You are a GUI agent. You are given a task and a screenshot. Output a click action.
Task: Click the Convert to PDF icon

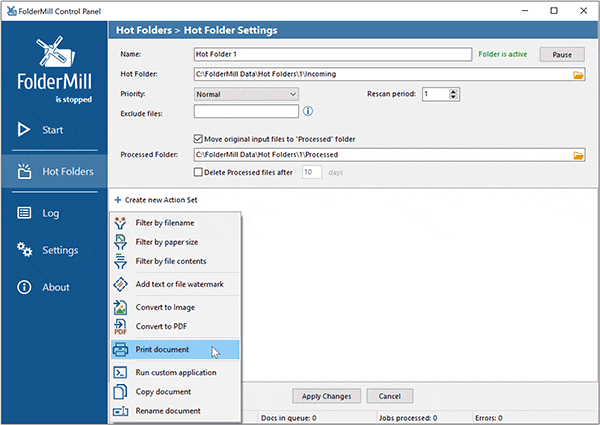(120, 327)
